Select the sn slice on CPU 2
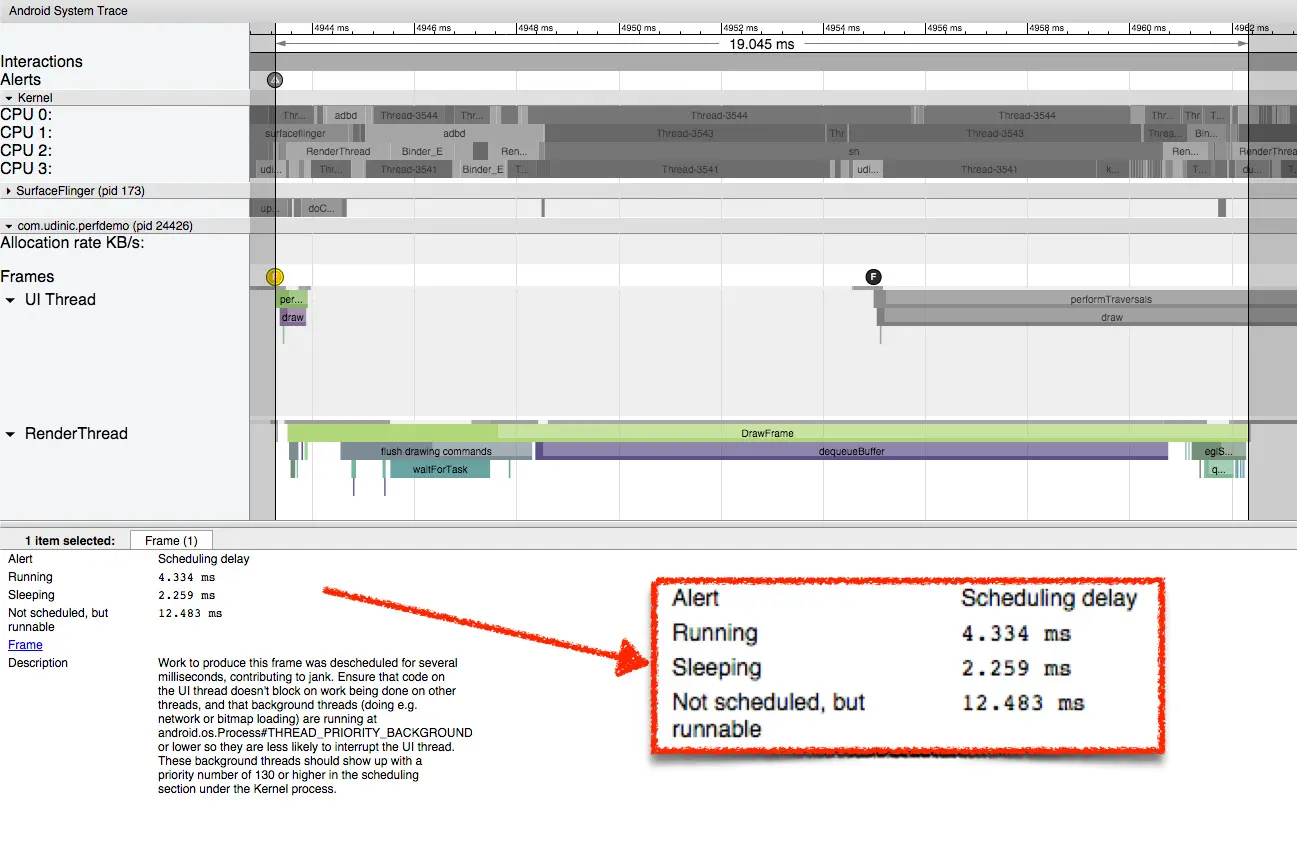1297x849 pixels. 853,151
